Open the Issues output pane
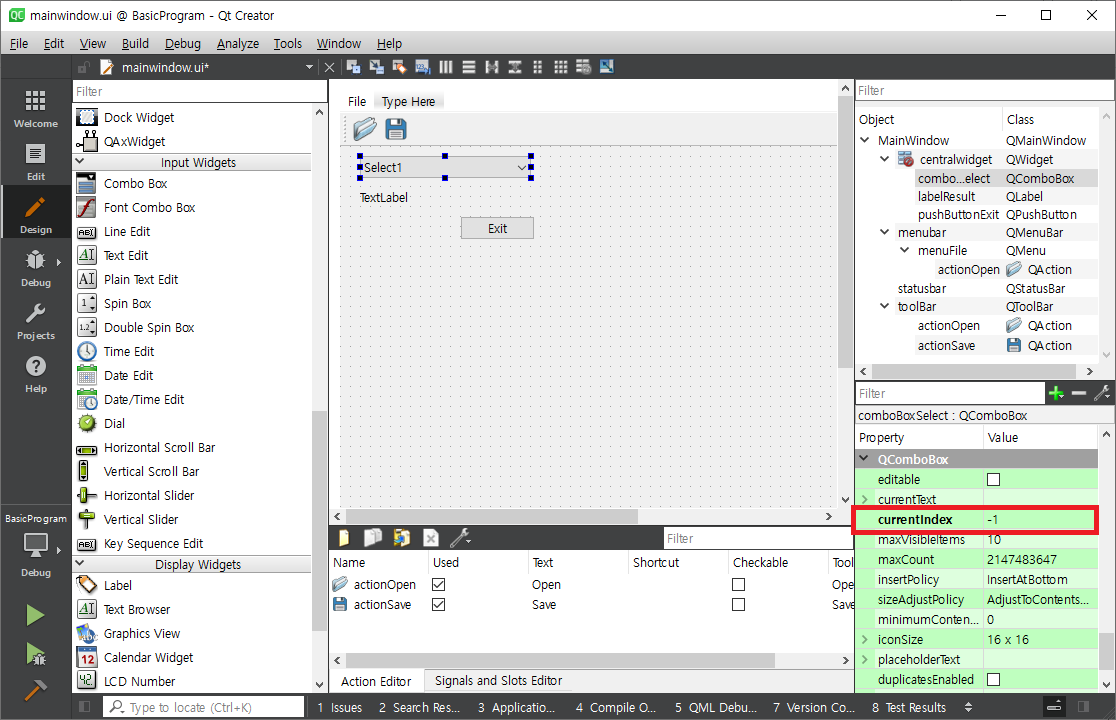Image resolution: width=1116 pixels, height=720 pixels. click(x=339, y=707)
